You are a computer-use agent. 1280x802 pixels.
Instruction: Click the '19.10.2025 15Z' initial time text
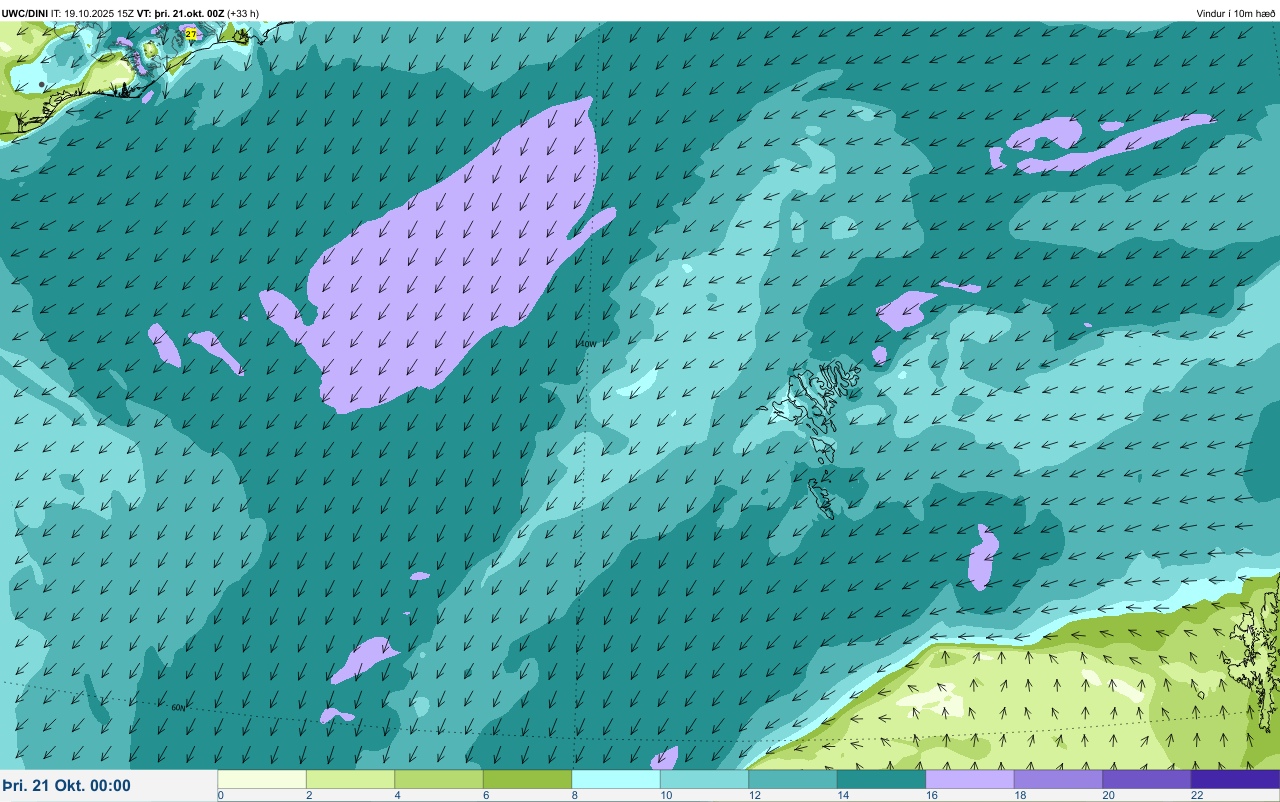pos(99,13)
